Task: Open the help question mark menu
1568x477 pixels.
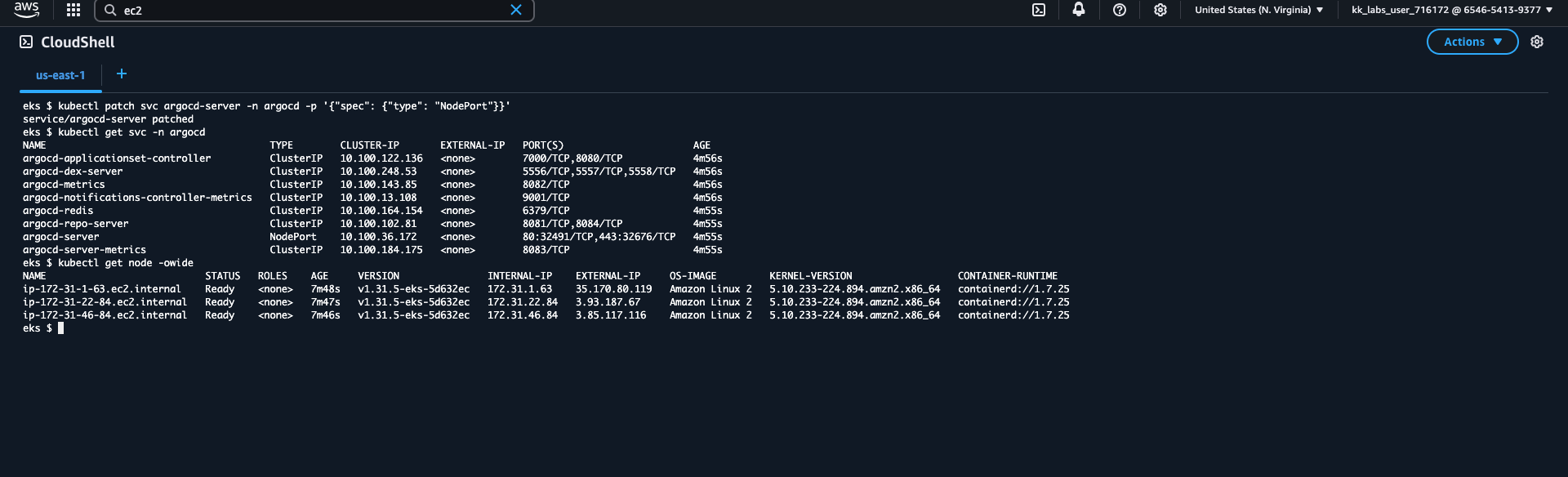Action: click(x=1120, y=10)
